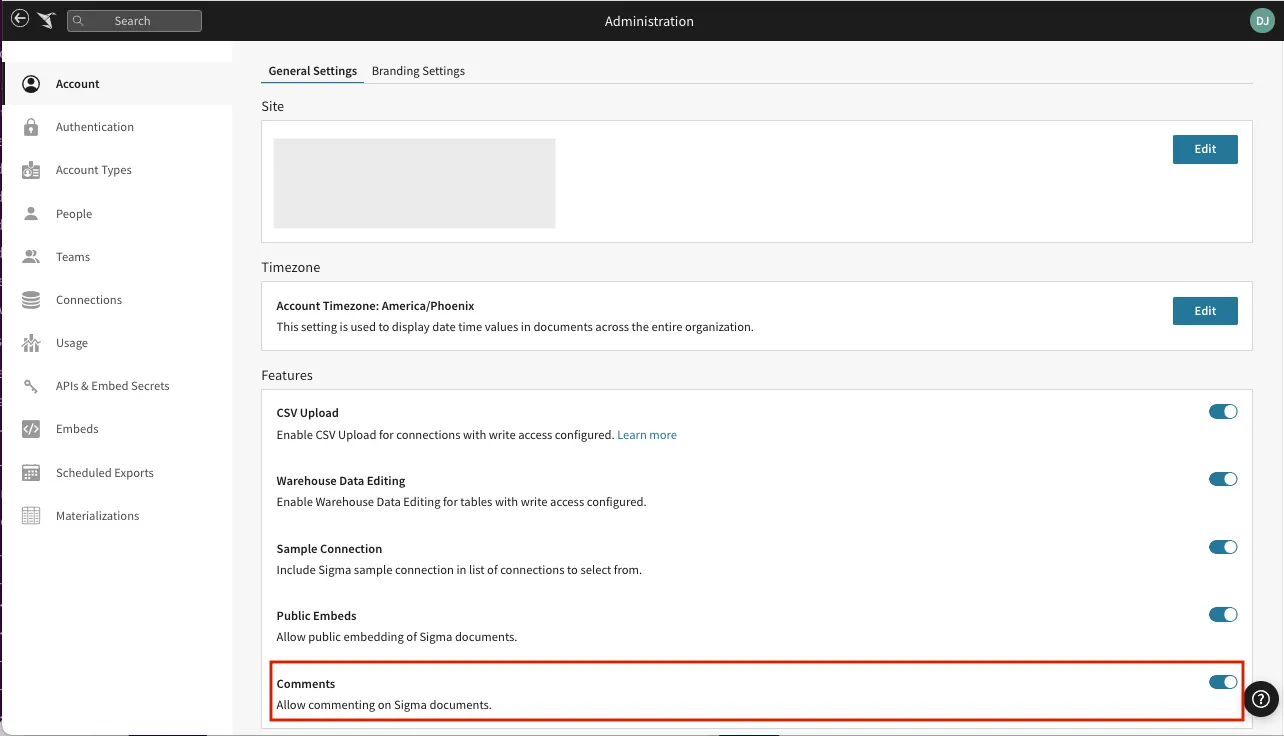Click the APIs & Embed Secrets key icon

click(31, 386)
